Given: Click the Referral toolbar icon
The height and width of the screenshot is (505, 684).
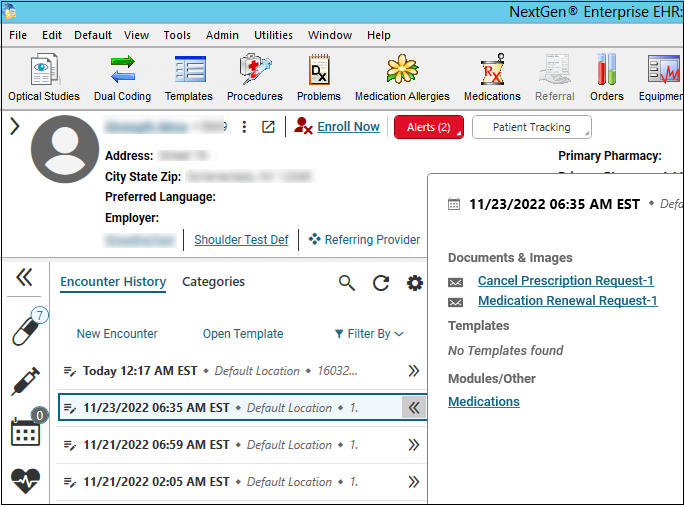Looking at the screenshot, I should tap(555, 78).
